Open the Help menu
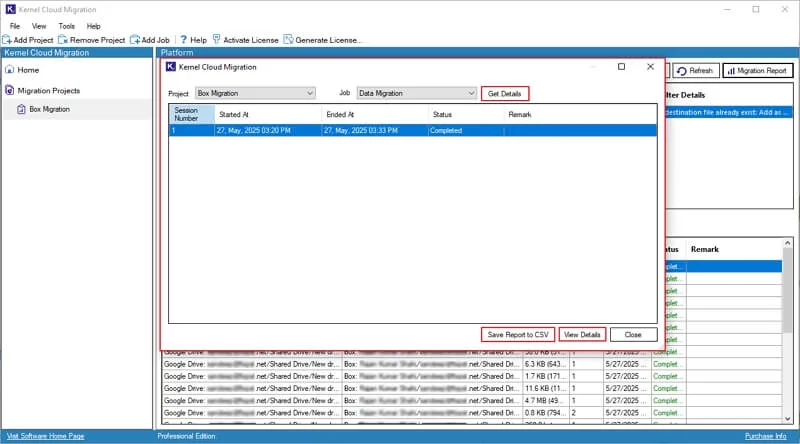The image size is (800, 444). point(93,26)
